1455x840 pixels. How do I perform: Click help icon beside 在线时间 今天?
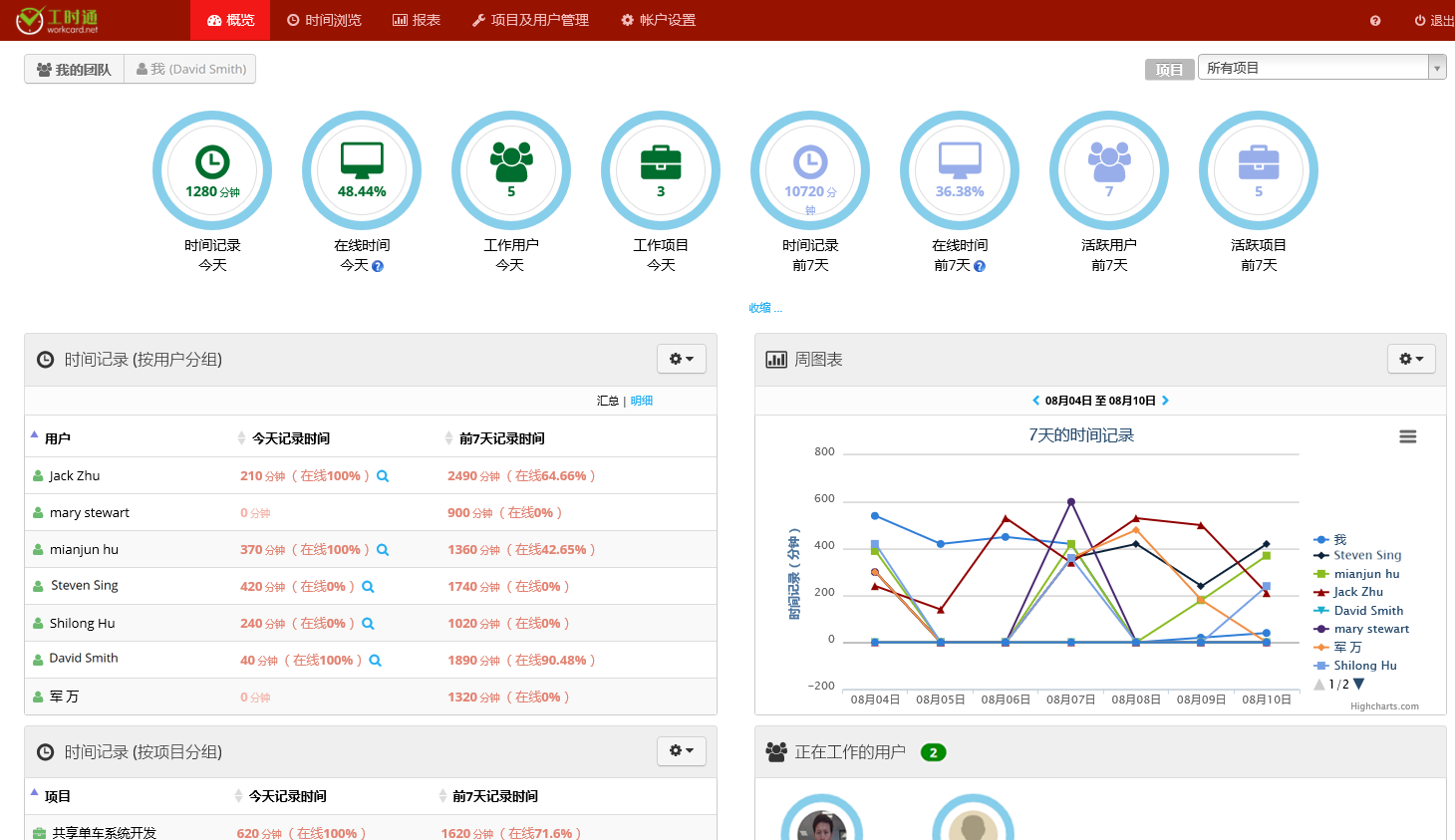[x=378, y=266]
